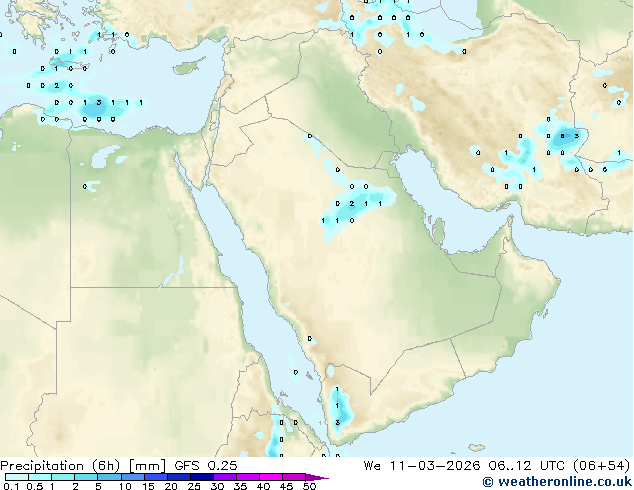634x490 pixels.
Task: Select the 2–5 mm legend color swatch
Action: (86, 477)
